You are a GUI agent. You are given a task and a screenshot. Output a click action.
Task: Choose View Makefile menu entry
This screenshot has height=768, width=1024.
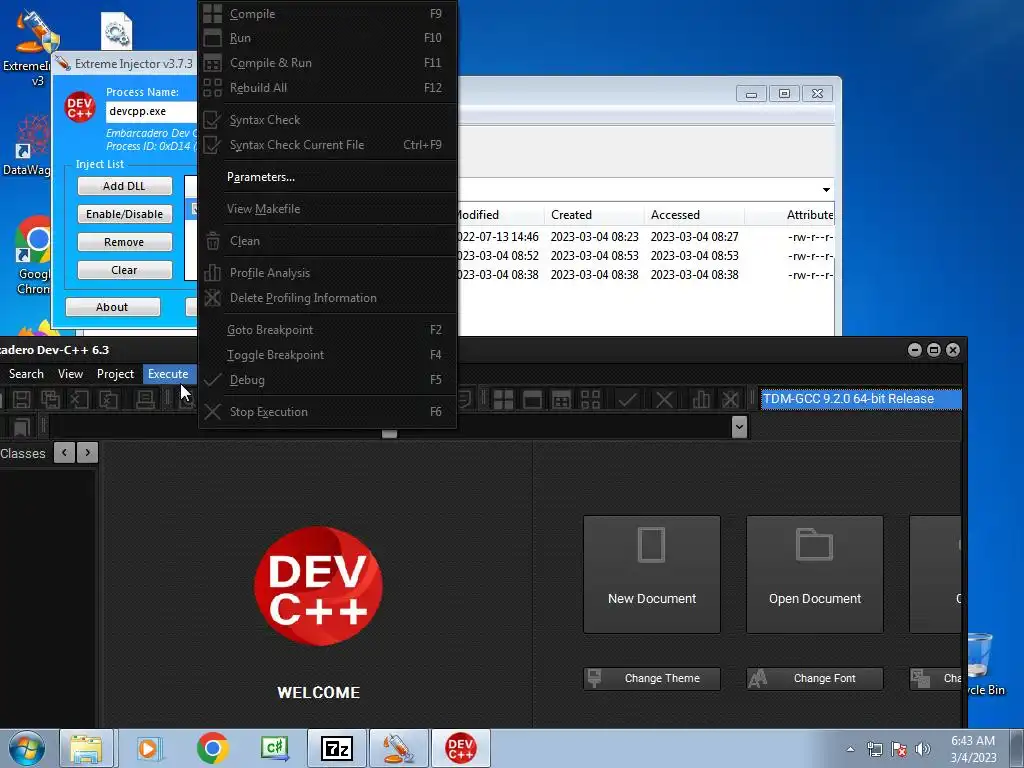click(x=327, y=209)
